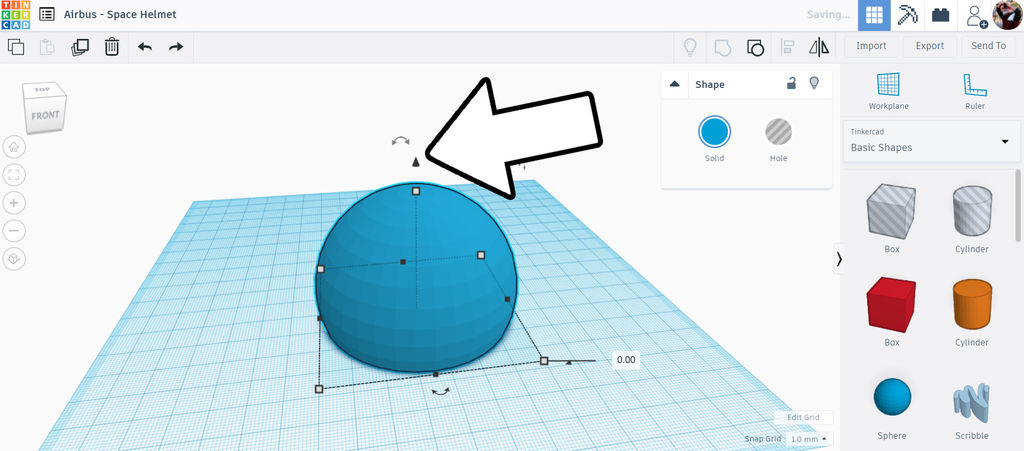
Task: Click the Copy icon
Action: pyautogui.click(x=16, y=47)
